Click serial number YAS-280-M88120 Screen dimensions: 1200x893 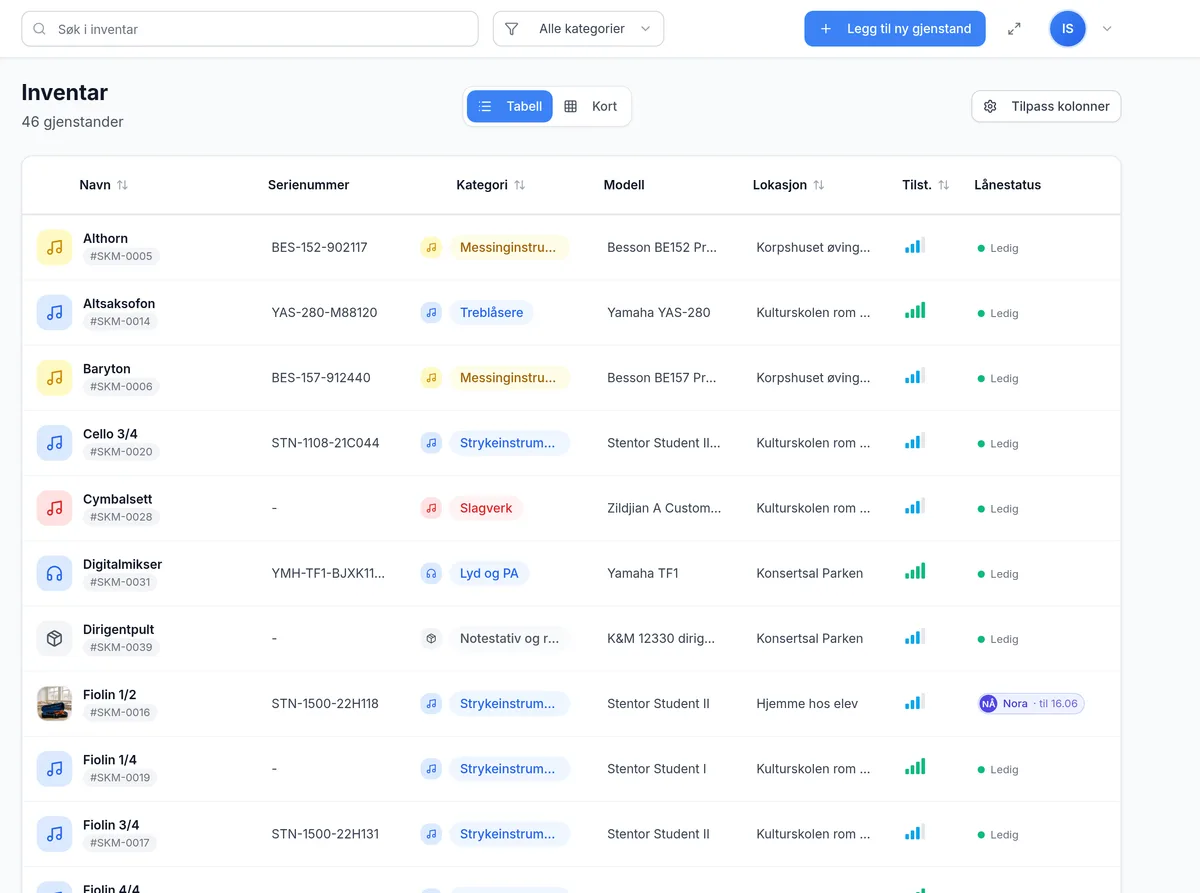pos(325,312)
